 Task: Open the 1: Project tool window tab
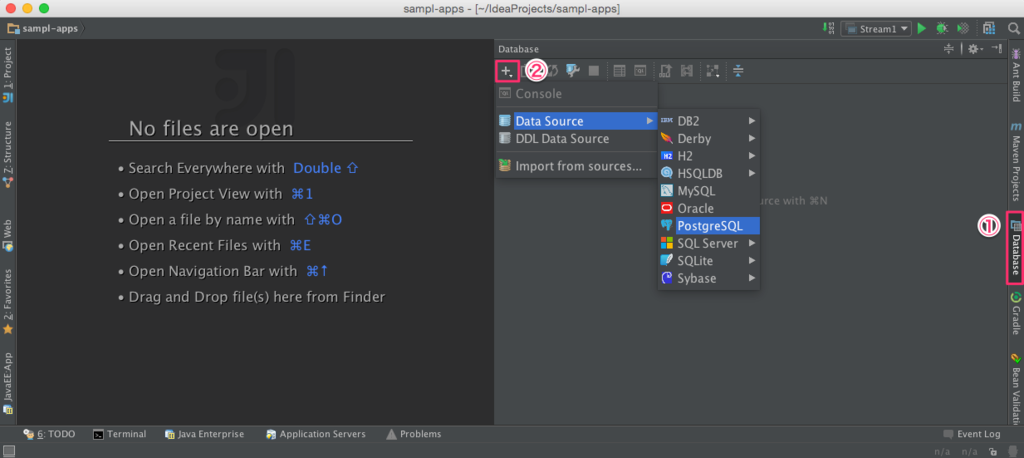coord(8,74)
